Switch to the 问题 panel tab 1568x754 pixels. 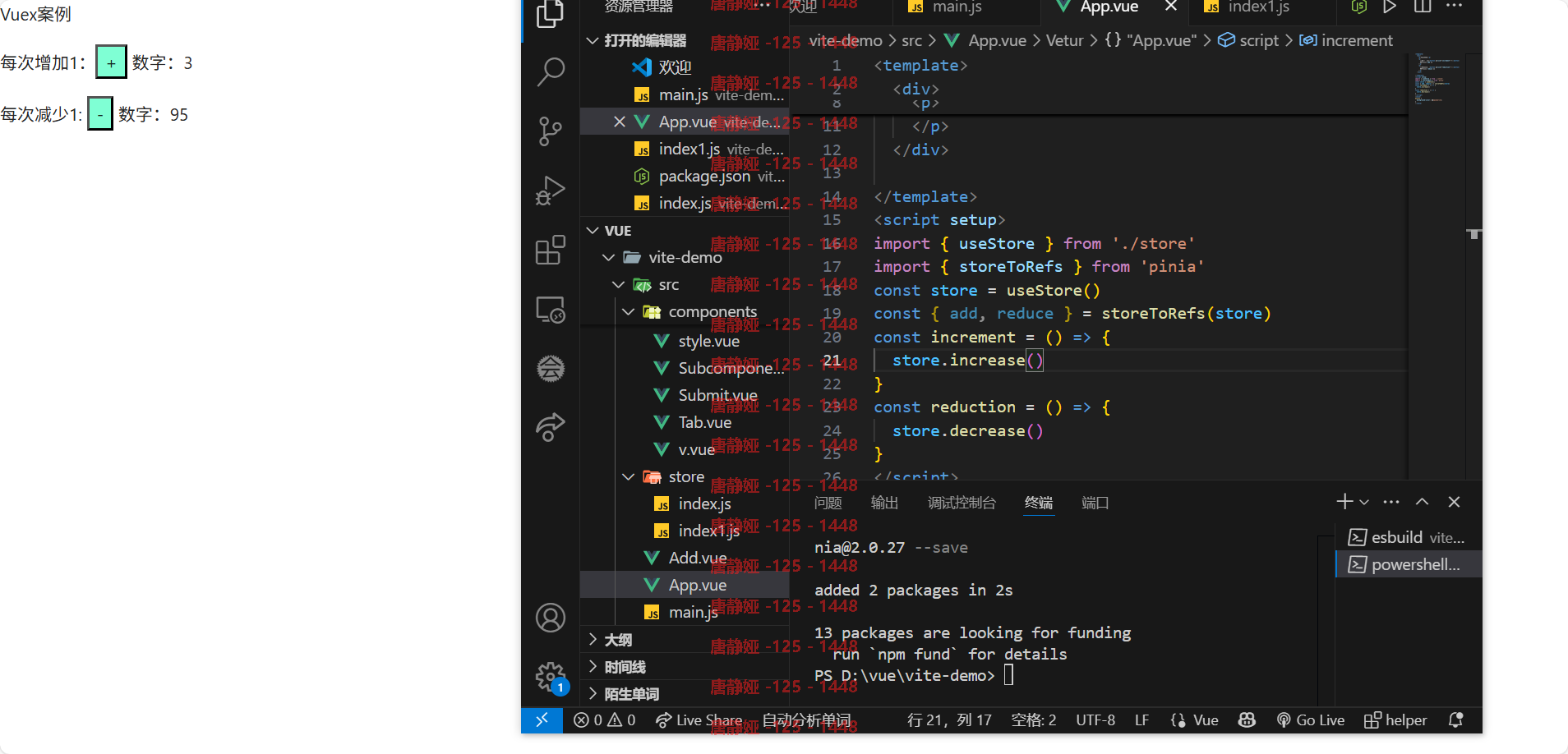(x=828, y=503)
